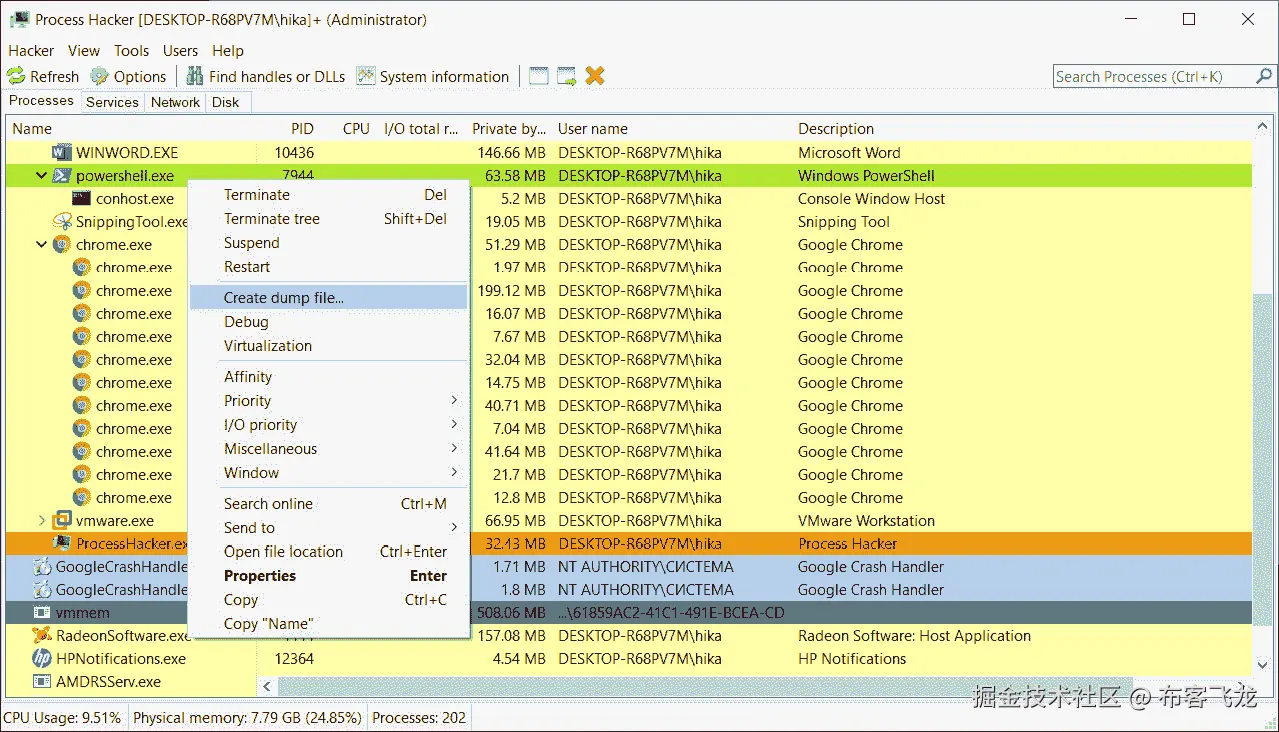
Task: Click the vmmem process icon
Action: click(41, 613)
